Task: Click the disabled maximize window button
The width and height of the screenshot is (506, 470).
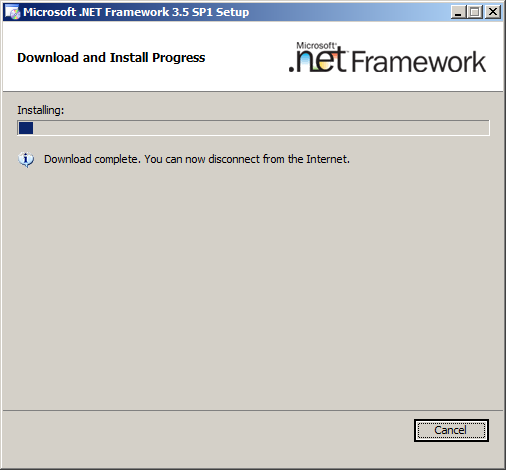Action: point(475,12)
